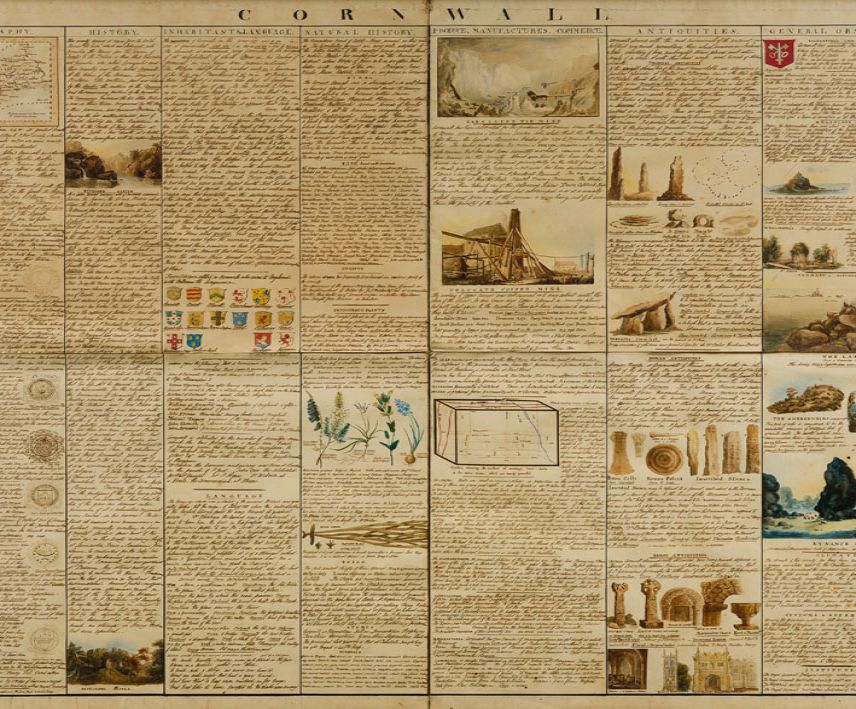
Task: Open the Cornwall map in top-left corner
Action: [28, 82]
